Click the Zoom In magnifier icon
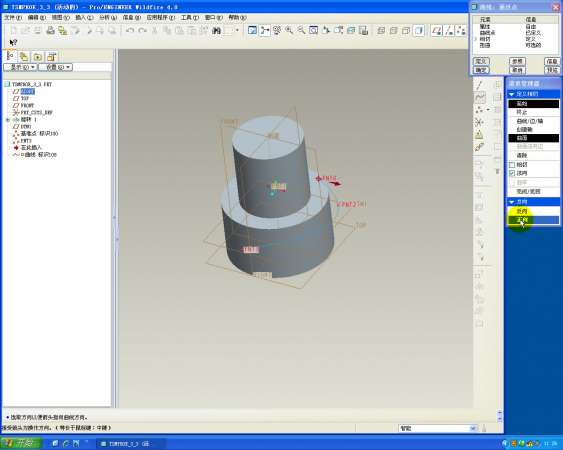563x450 pixels. pos(289,31)
